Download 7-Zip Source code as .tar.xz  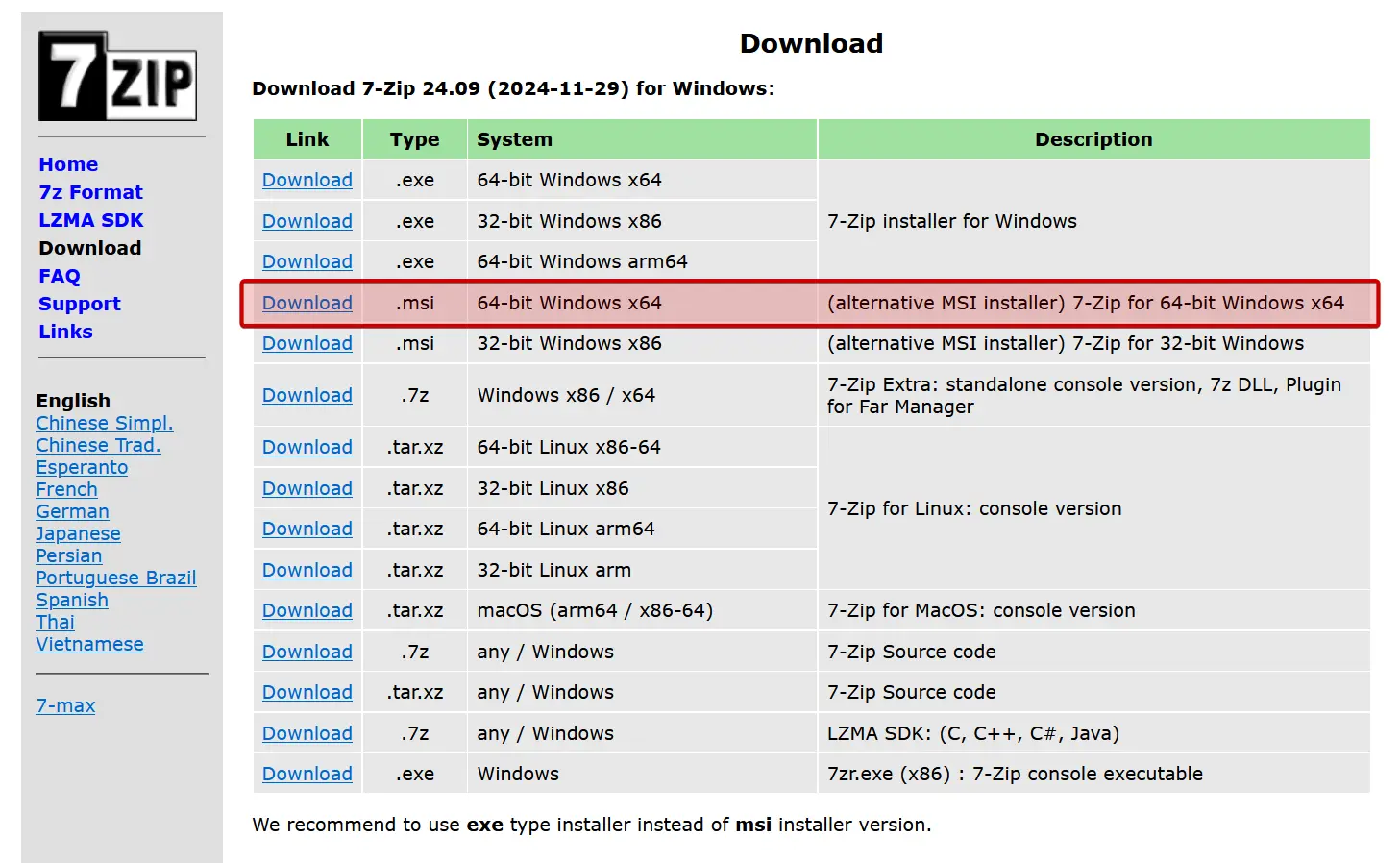[307, 692]
